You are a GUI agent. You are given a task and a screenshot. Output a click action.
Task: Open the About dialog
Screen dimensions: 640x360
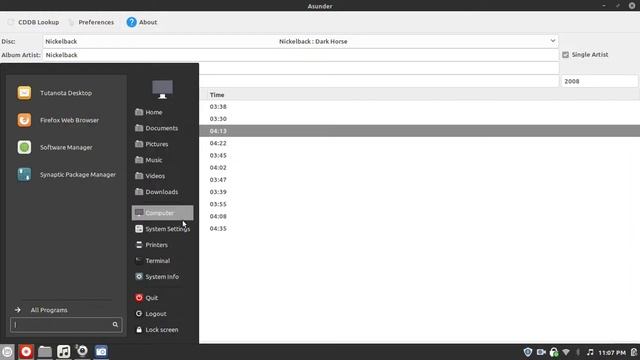point(142,22)
